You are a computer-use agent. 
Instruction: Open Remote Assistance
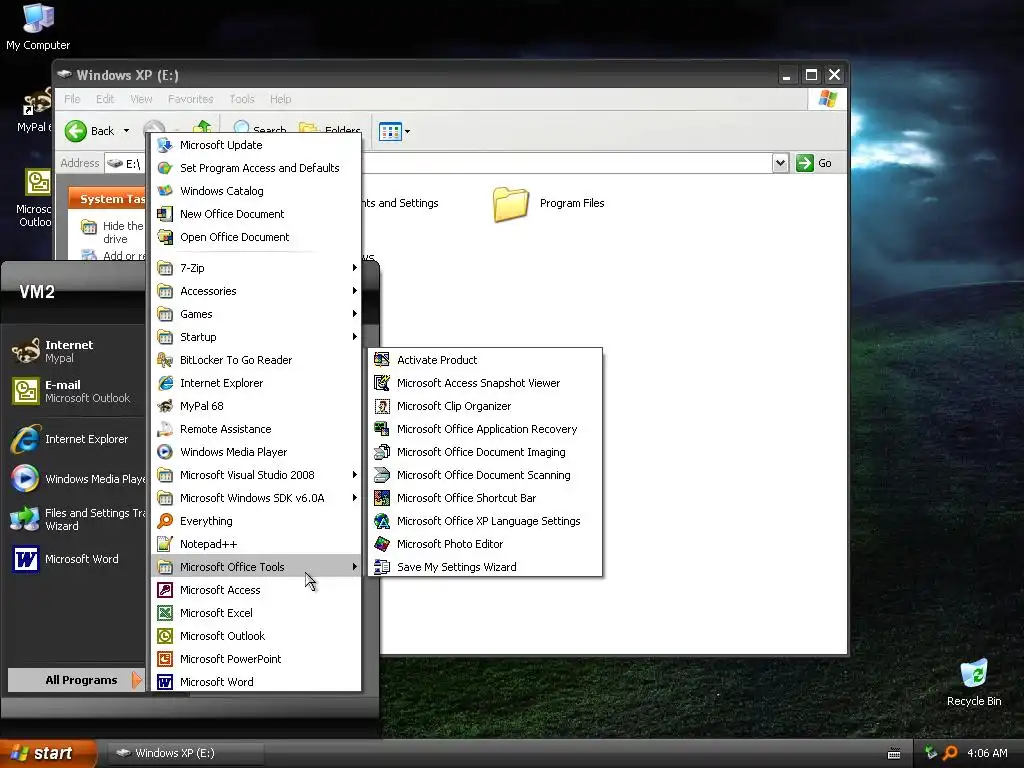coord(257,429)
